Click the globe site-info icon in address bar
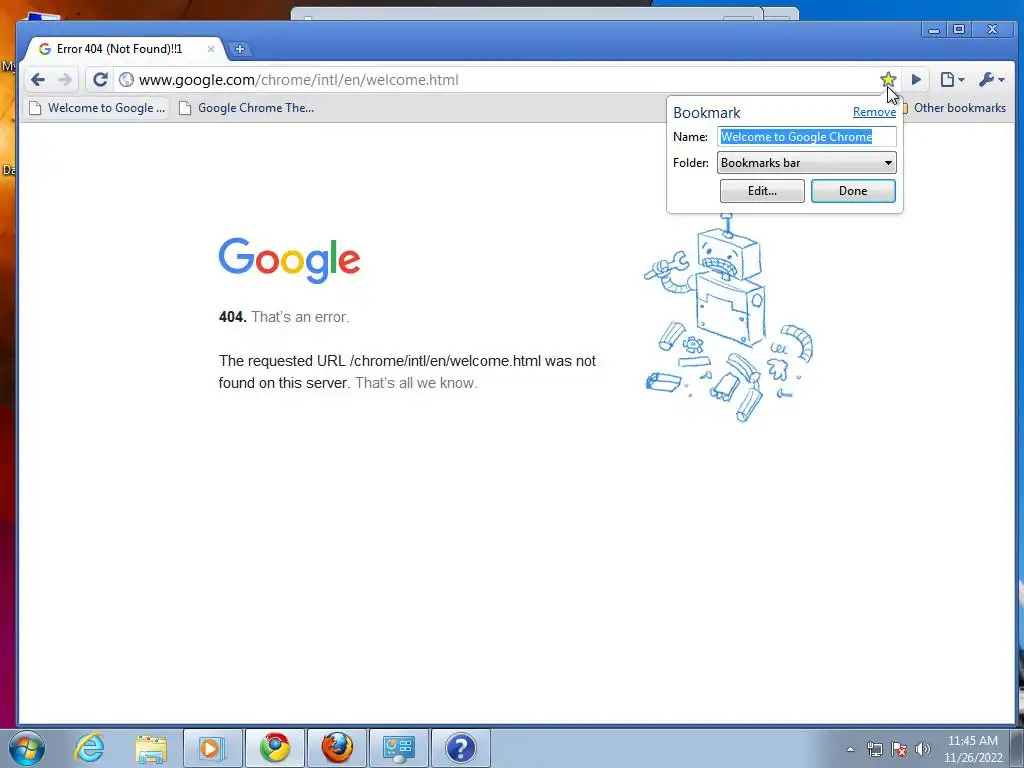 [127, 80]
